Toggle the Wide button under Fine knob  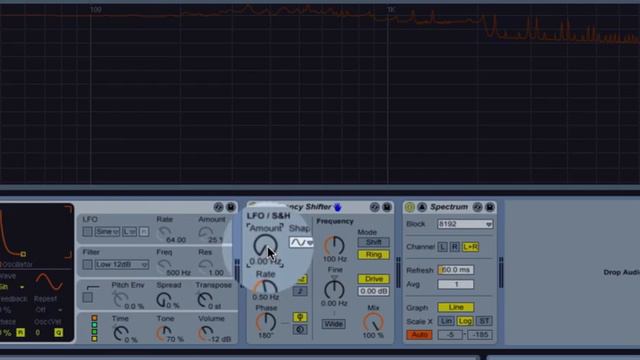click(333, 324)
